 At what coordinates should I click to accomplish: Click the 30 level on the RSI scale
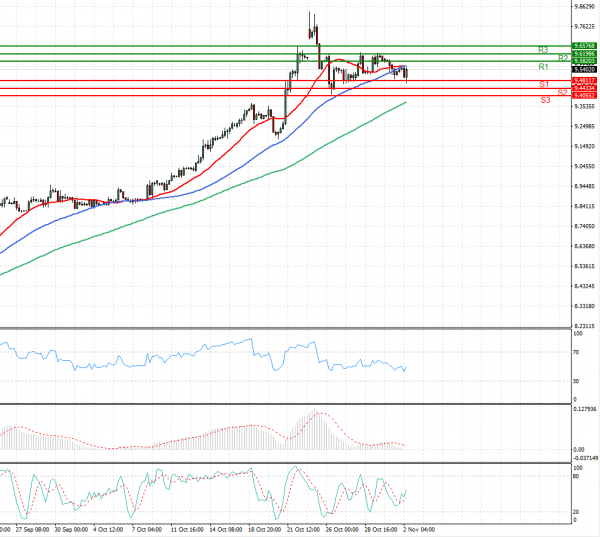pyautogui.click(x=576, y=381)
